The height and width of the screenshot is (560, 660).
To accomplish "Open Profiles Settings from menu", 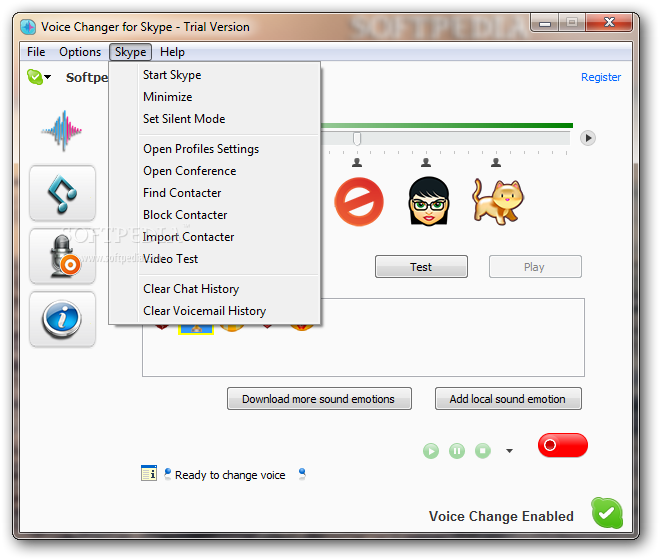I will 214,149.
